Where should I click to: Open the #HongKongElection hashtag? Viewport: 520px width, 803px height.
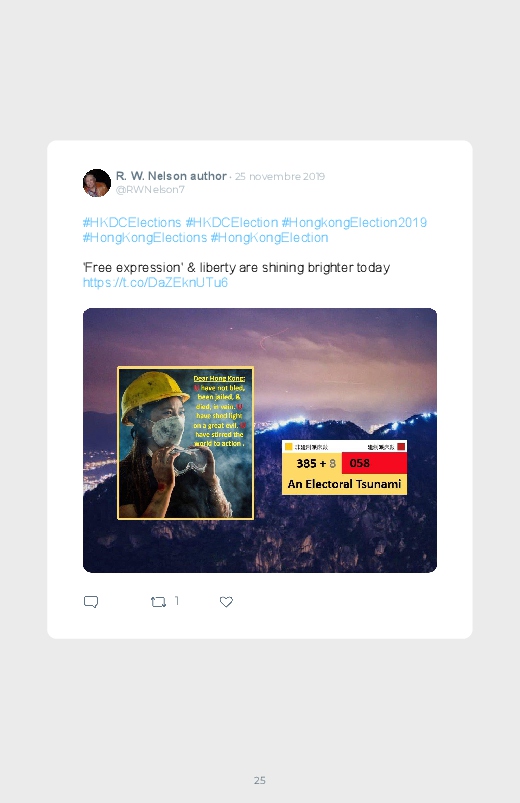pyautogui.click(x=269, y=238)
